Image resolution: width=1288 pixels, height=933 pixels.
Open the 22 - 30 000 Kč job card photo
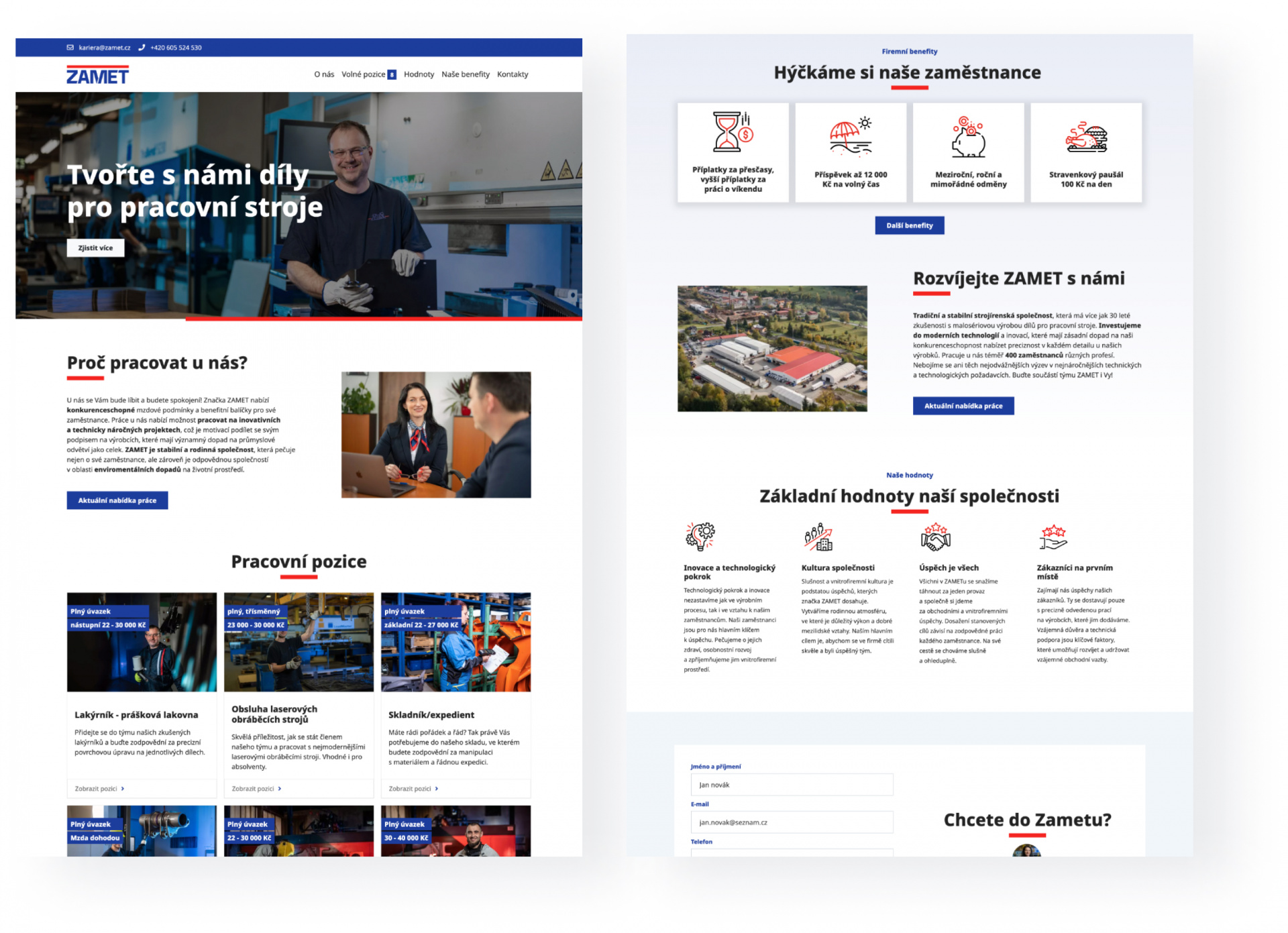(x=299, y=831)
